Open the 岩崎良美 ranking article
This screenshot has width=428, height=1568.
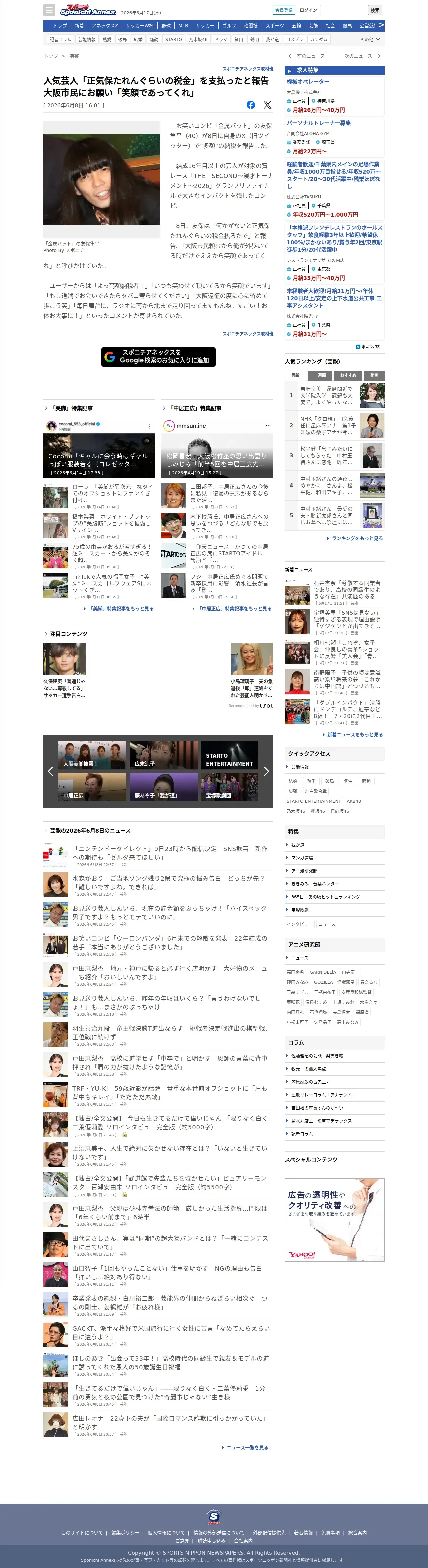pos(334,396)
